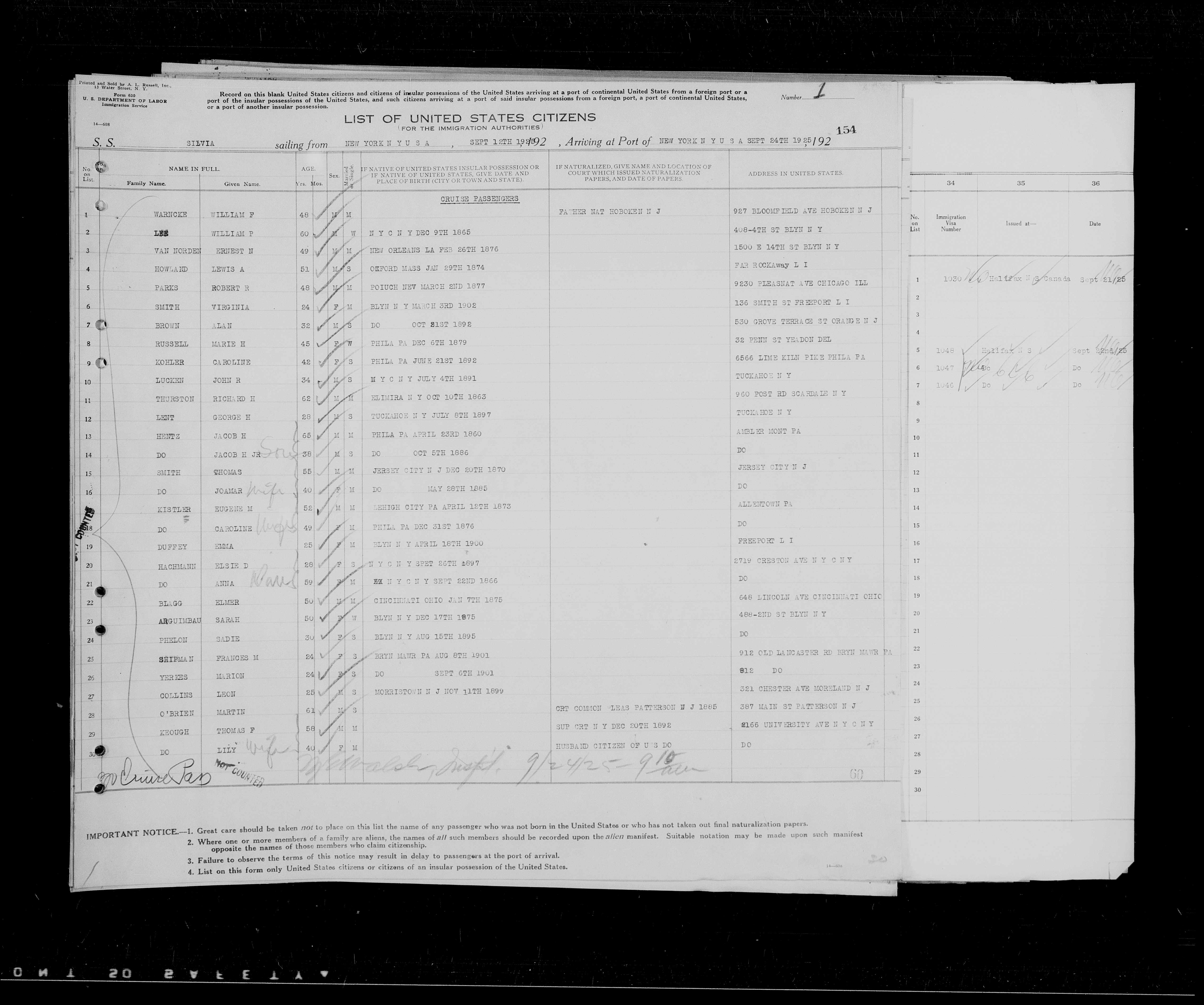Click family name 'BLAGG'
Image resolution: width=1204 pixels, height=1005 pixels.
(170, 603)
